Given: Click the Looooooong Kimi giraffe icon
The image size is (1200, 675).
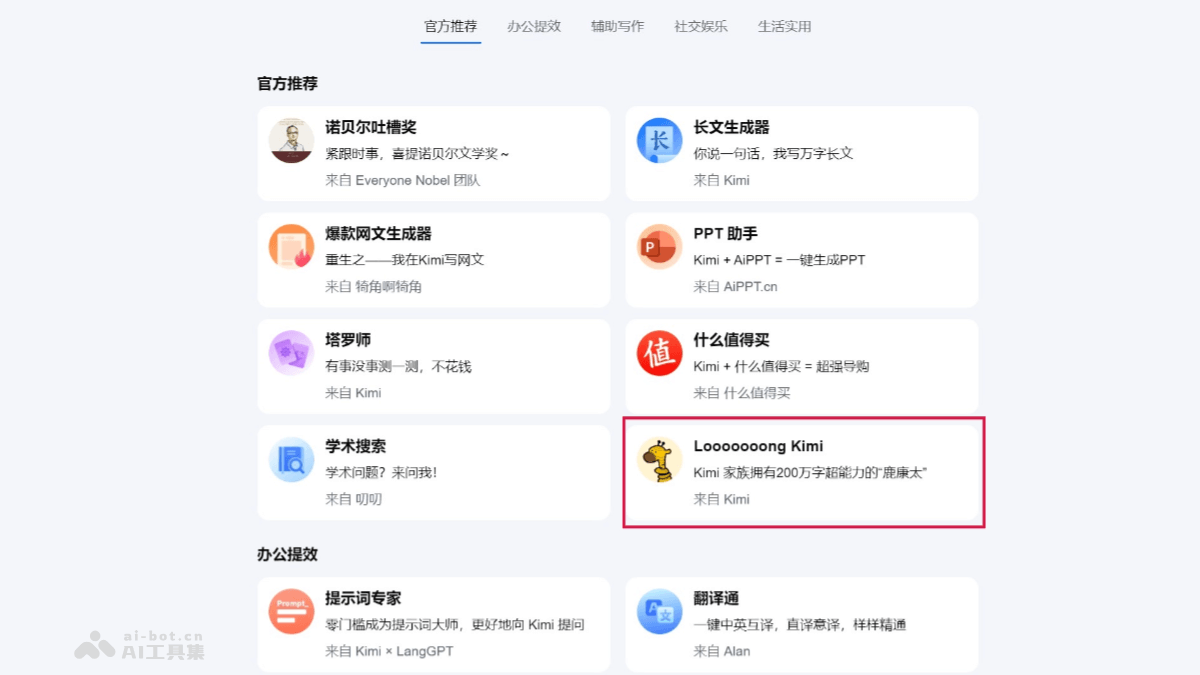Looking at the screenshot, I should point(658,460).
